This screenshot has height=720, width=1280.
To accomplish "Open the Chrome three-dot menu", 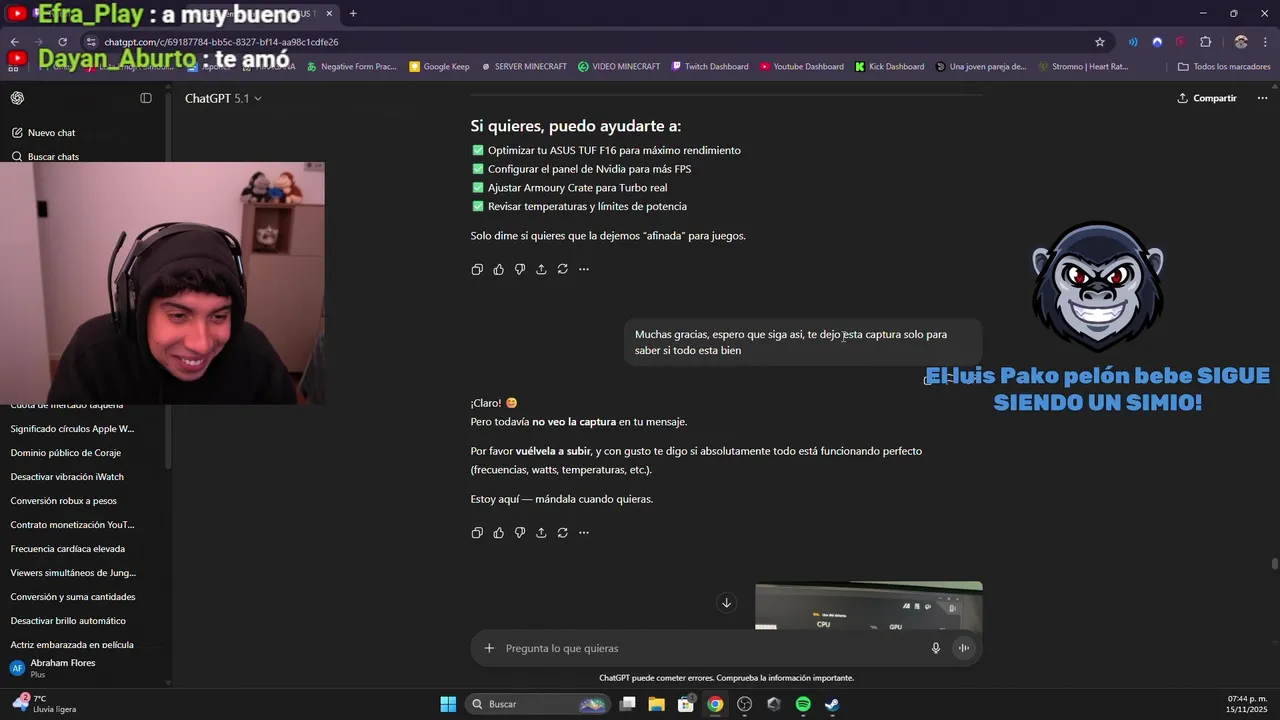I will 1264,42.
